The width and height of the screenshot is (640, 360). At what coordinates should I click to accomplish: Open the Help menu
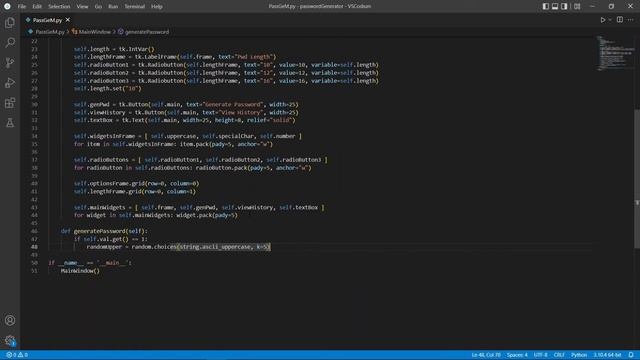coord(157,7)
